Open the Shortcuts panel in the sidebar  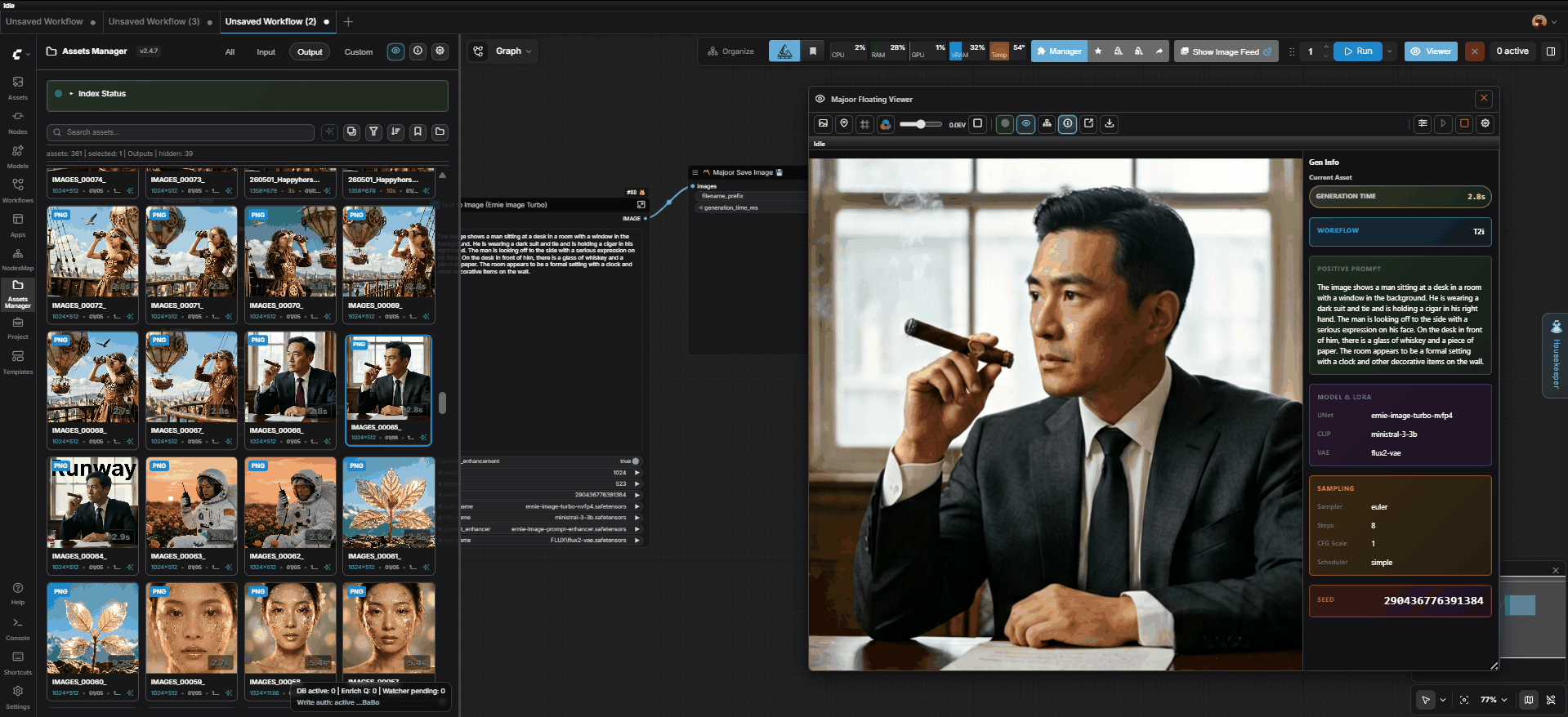click(x=18, y=663)
